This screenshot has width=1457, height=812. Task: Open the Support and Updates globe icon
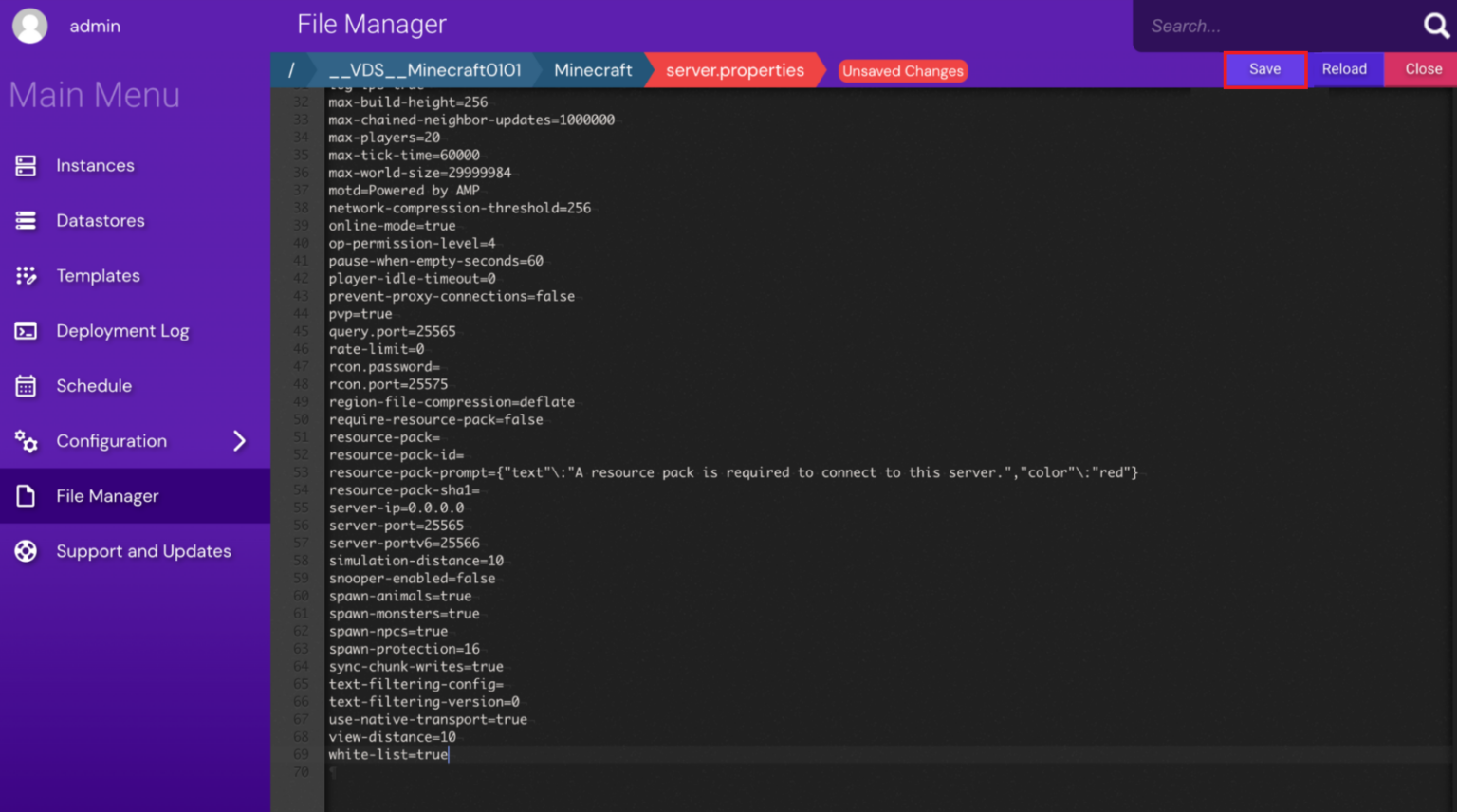26,550
